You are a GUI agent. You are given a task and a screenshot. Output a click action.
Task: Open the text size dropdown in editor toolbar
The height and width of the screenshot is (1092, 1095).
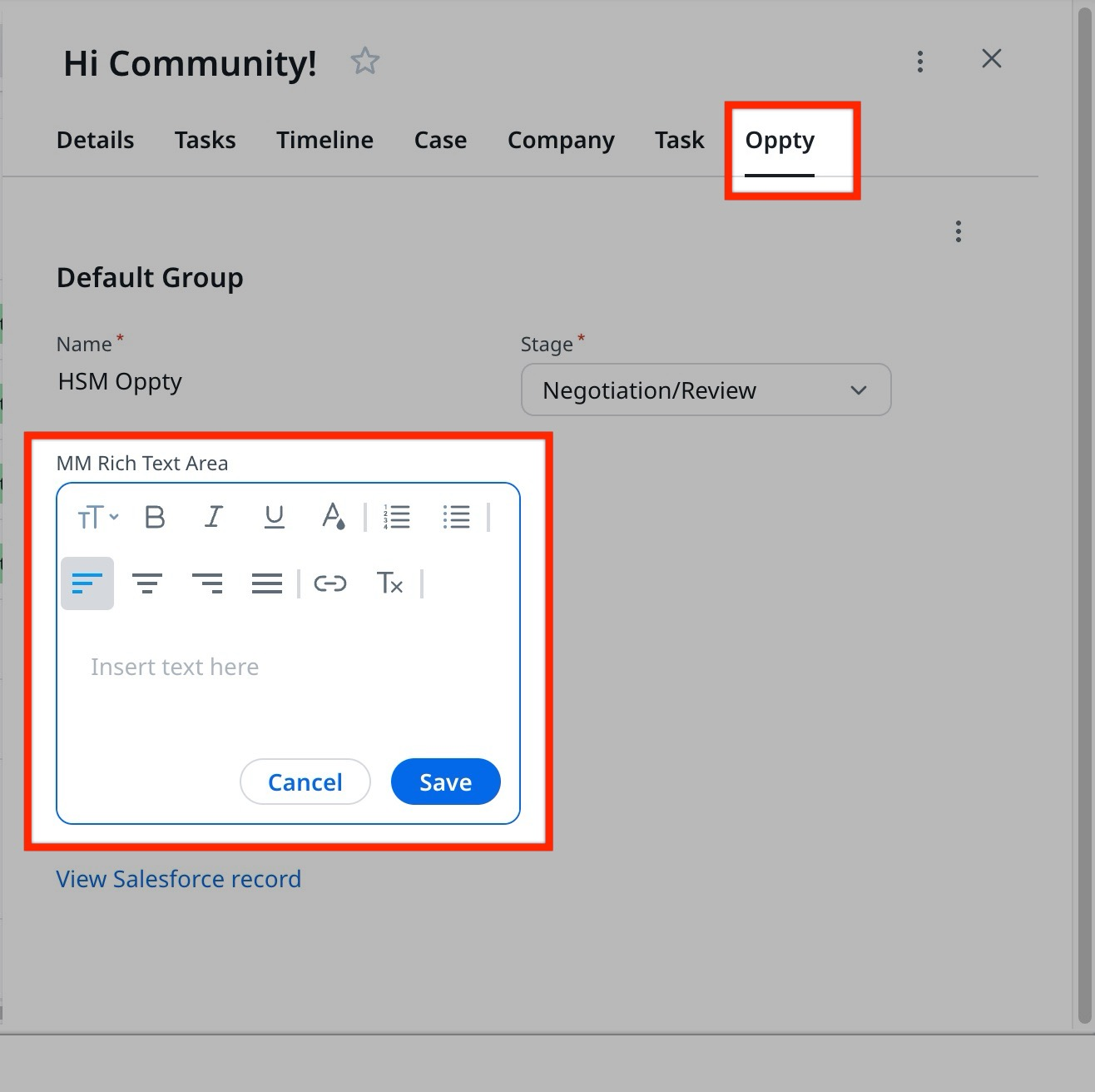pos(97,518)
